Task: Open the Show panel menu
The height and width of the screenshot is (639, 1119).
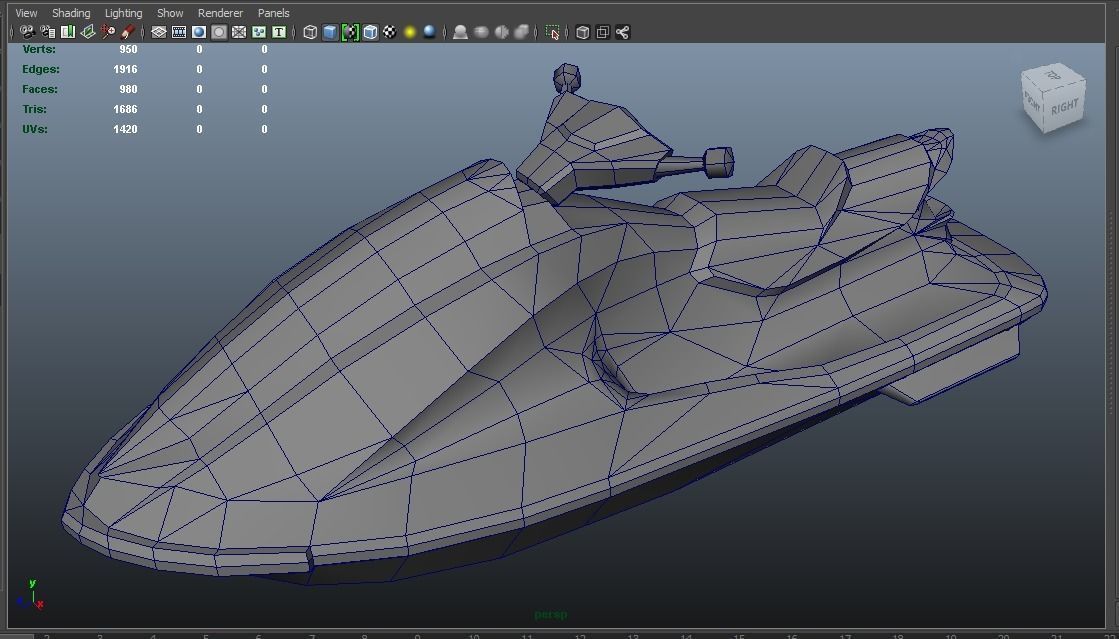Action: [170, 13]
